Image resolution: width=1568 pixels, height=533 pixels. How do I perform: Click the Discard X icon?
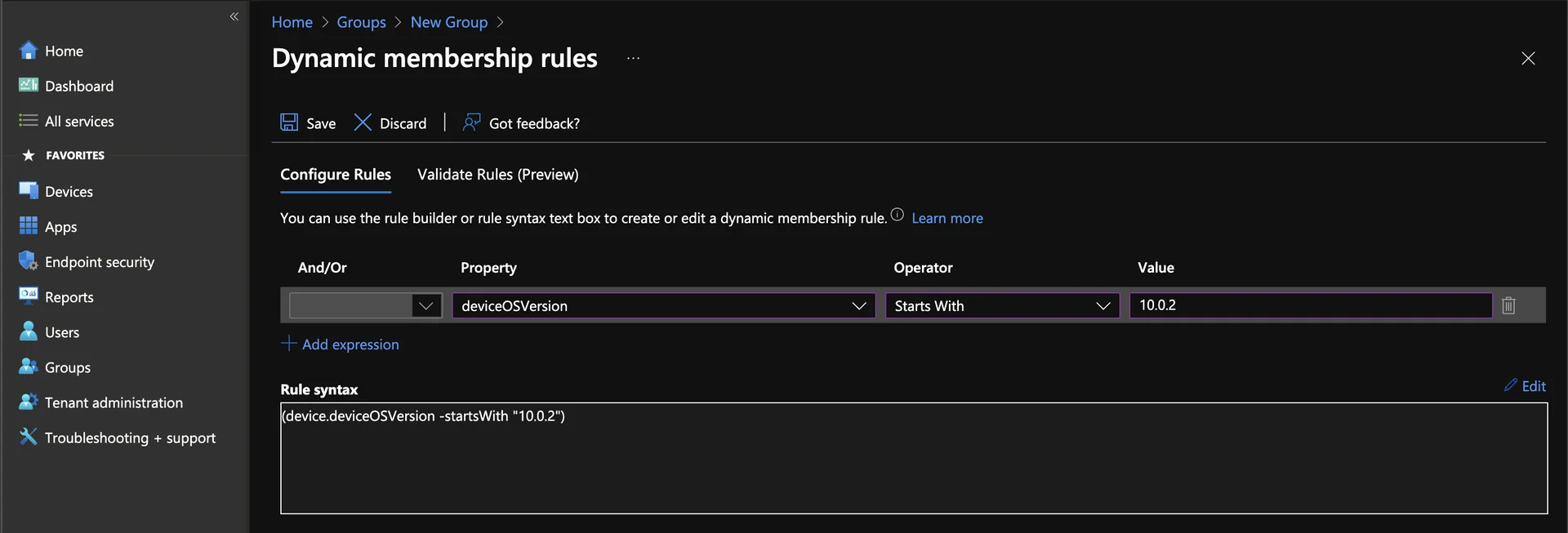coord(363,122)
